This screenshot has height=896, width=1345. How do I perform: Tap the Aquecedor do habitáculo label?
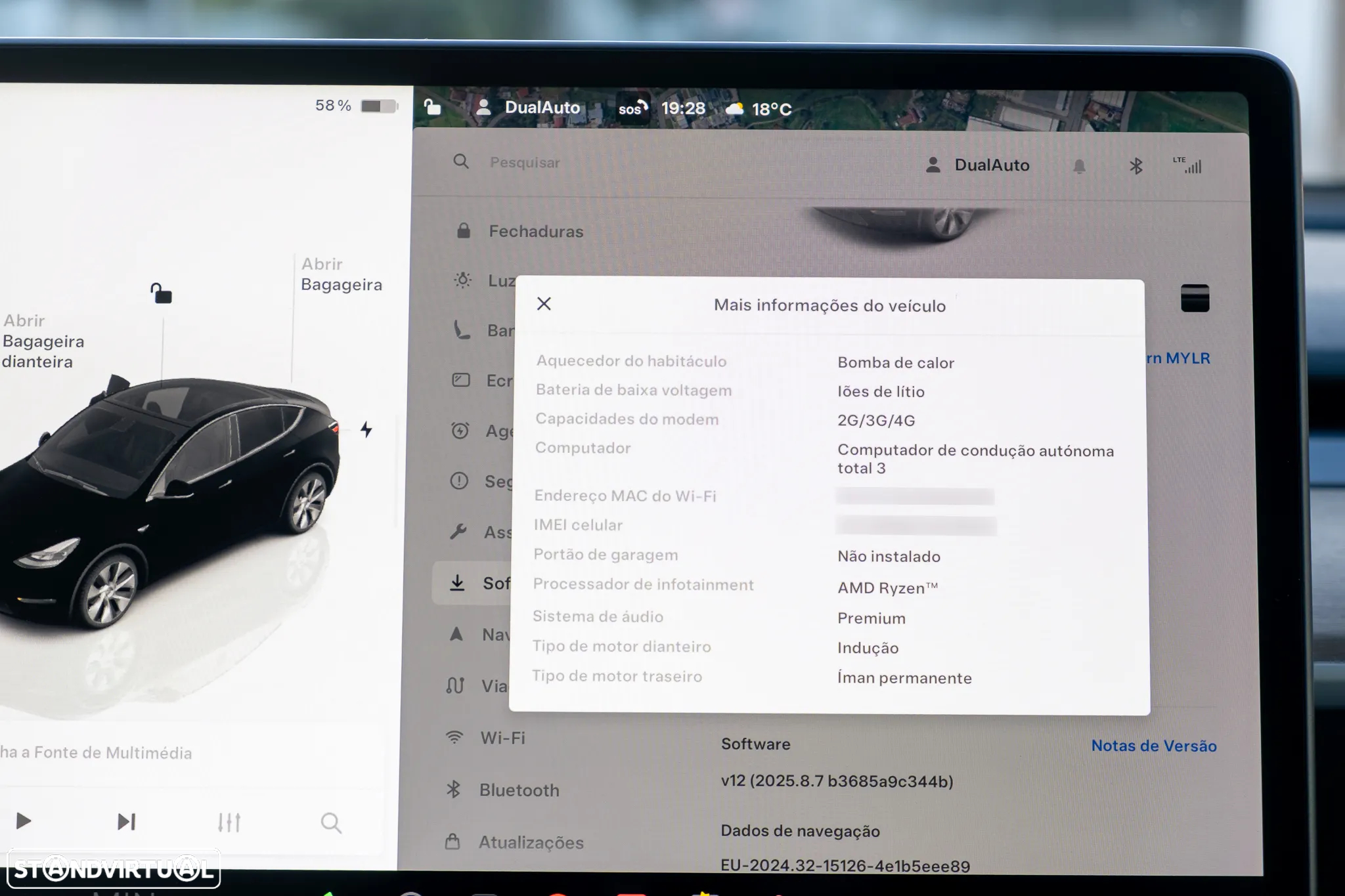pyautogui.click(x=631, y=361)
